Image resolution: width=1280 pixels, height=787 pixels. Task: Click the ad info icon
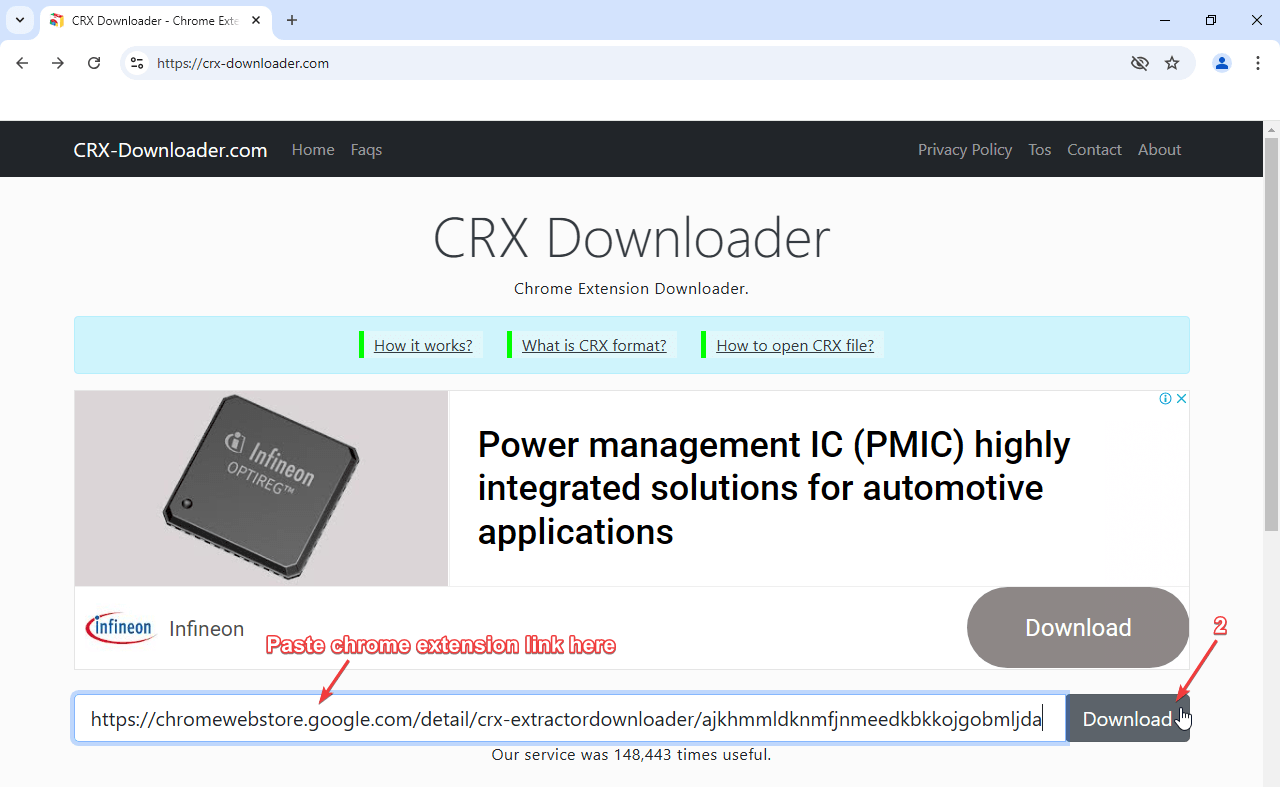click(x=1165, y=399)
